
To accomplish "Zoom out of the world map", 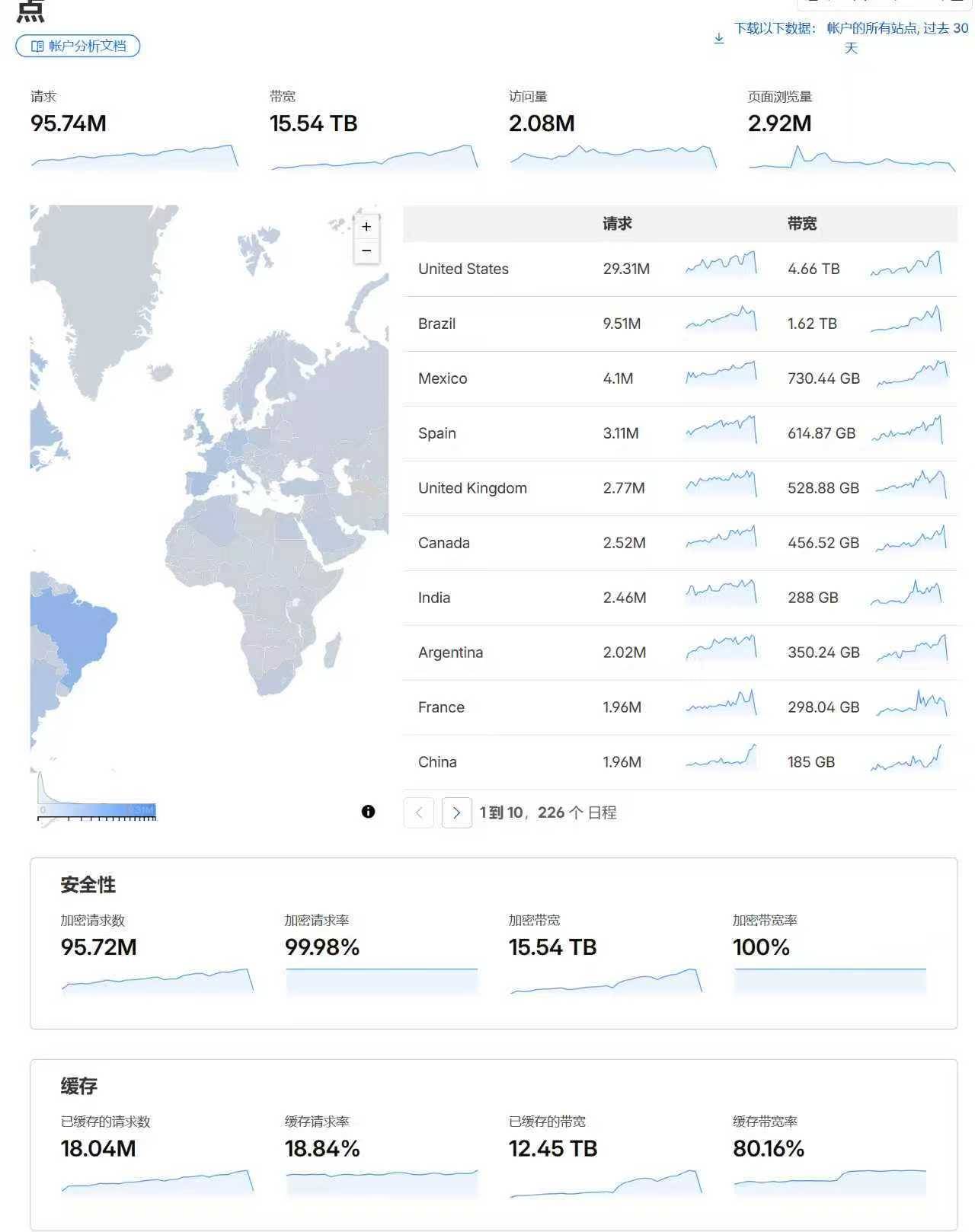I will tap(366, 251).
